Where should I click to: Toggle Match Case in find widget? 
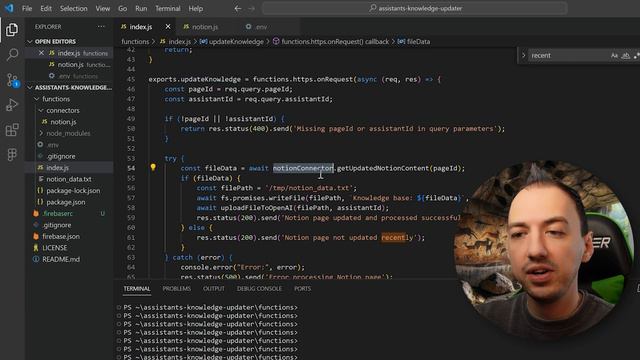(614, 56)
